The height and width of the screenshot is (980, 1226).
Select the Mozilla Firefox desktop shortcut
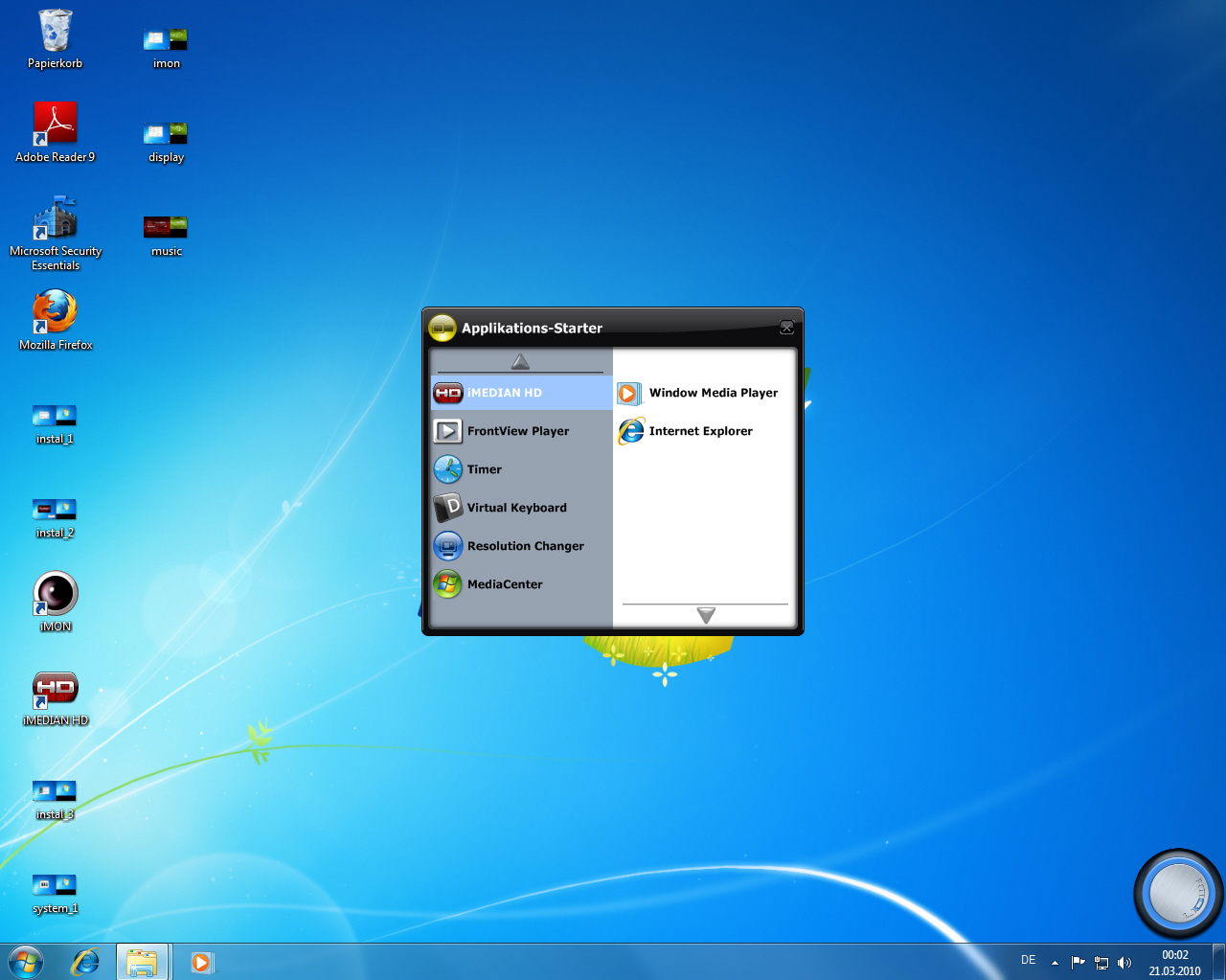(x=56, y=320)
